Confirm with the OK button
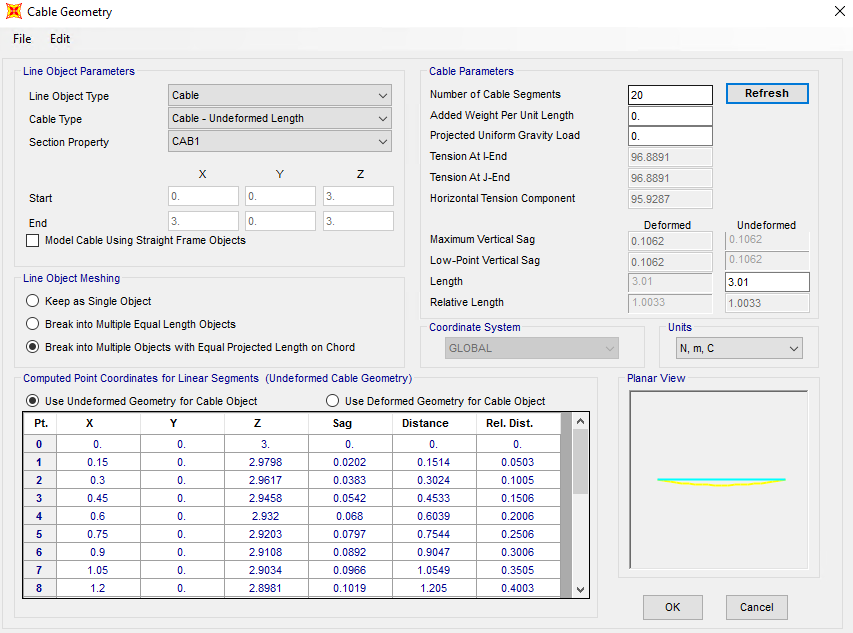The width and height of the screenshot is (853, 633). (x=672, y=607)
